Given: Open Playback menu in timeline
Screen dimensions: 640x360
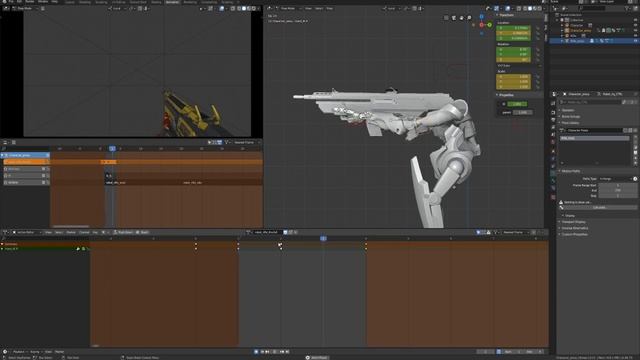Looking at the screenshot, I should (19, 351).
